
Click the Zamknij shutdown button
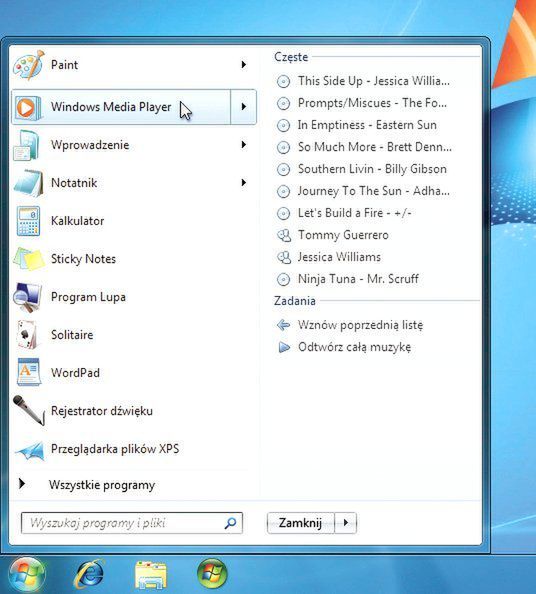301,523
